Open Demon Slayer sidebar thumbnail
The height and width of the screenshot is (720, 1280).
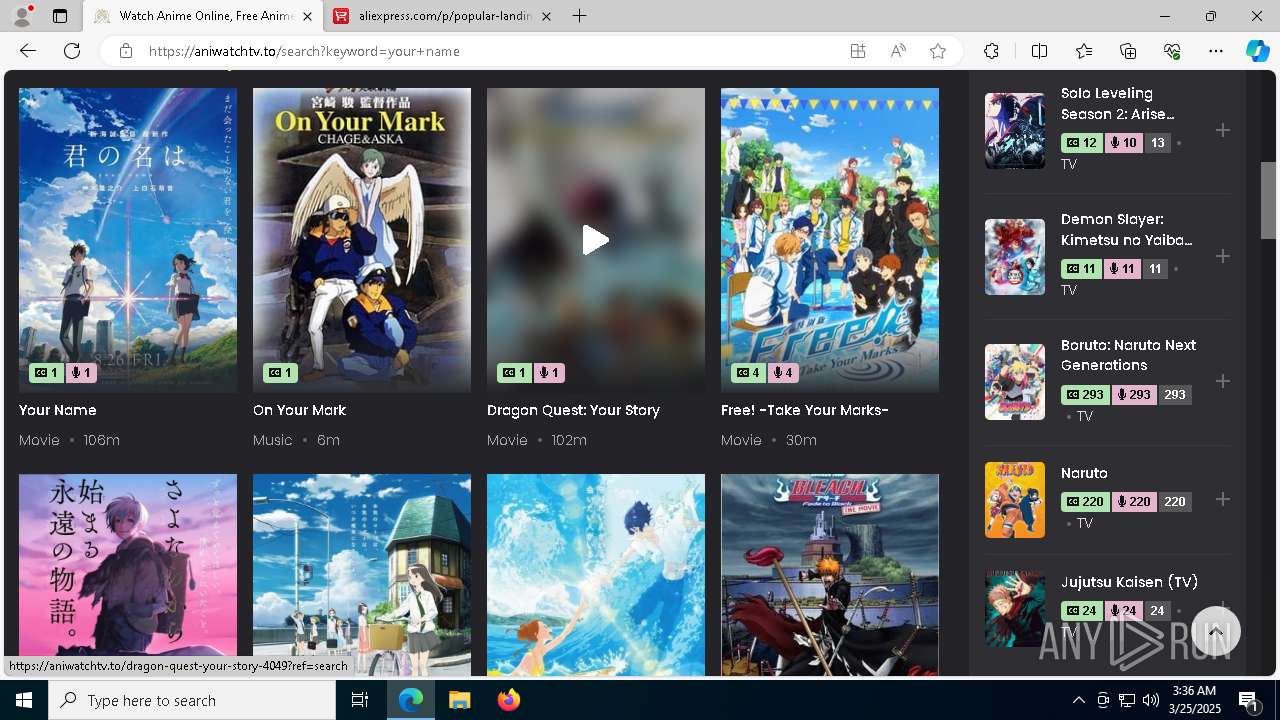pyautogui.click(x=1015, y=256)
